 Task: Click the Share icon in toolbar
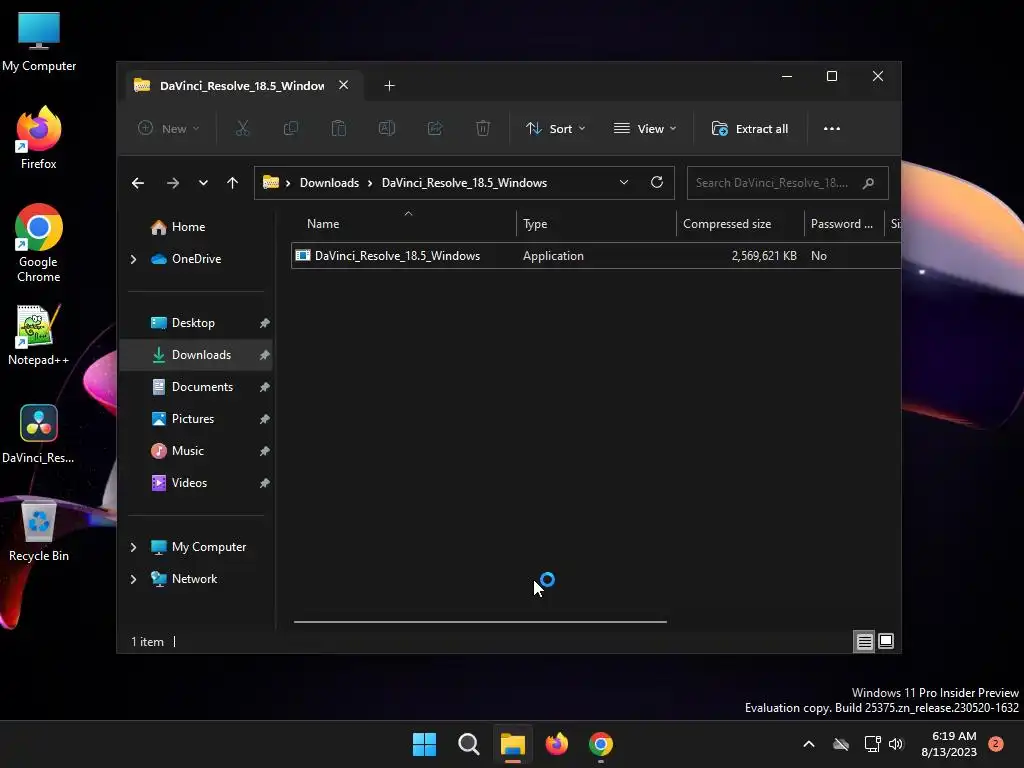[x=435, y=129]
